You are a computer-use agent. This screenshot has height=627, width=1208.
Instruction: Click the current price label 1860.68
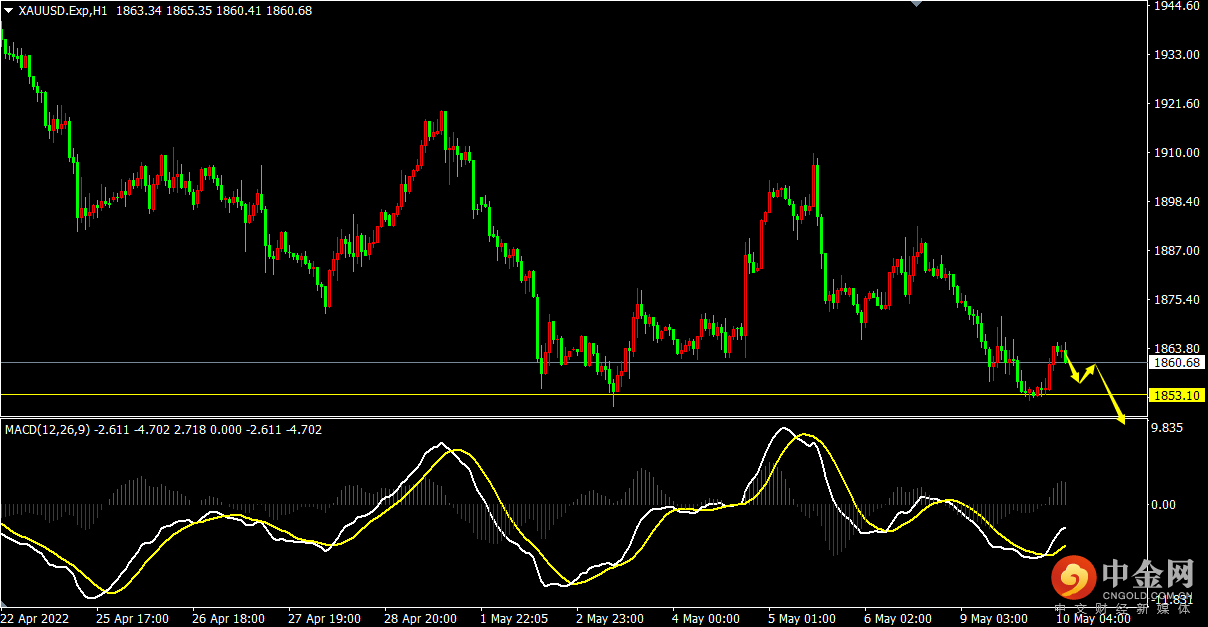[1176, 363]
